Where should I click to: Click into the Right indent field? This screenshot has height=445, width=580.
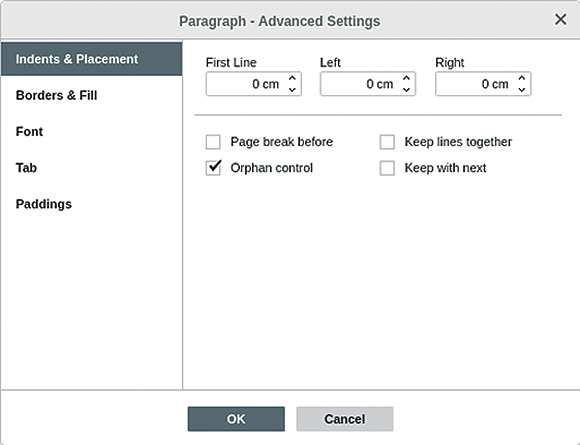pos(476,84)
